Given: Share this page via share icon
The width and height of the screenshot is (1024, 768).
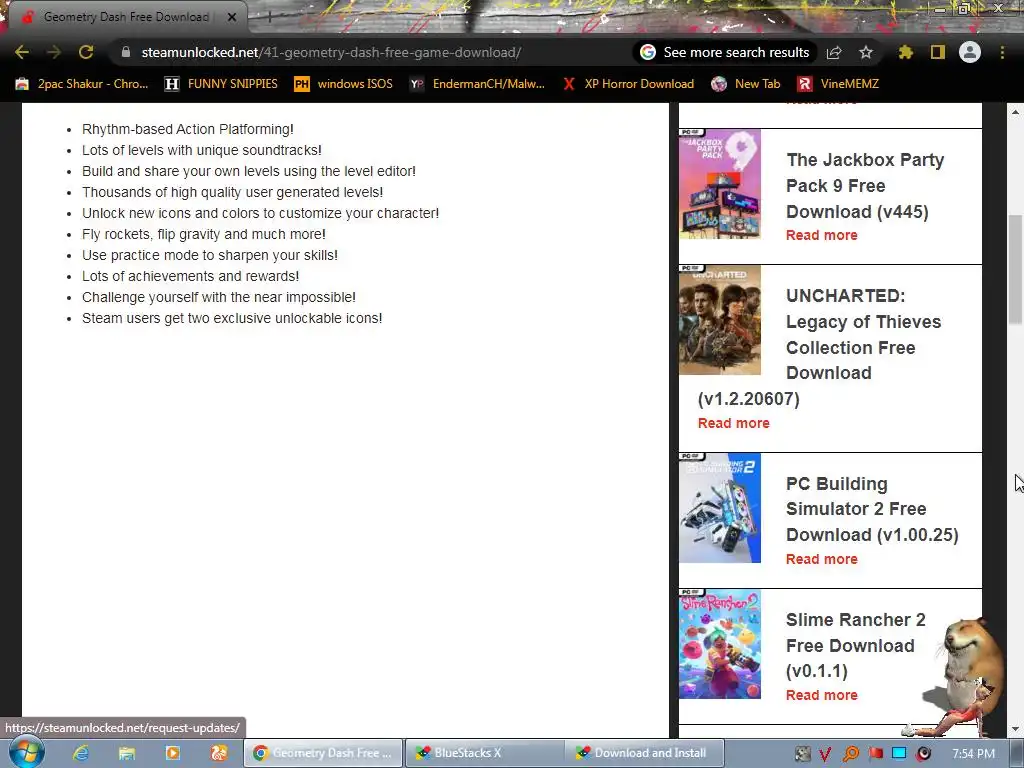Looking at the screenshot, I should 834,52.
